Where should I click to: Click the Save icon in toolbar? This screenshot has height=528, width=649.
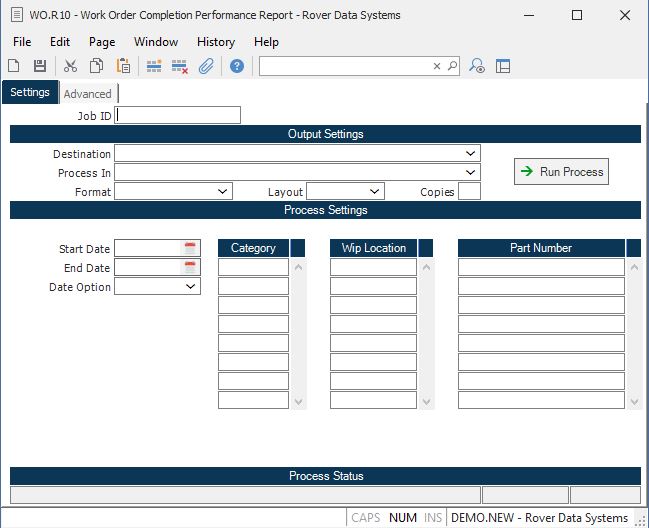click(40, 66)
